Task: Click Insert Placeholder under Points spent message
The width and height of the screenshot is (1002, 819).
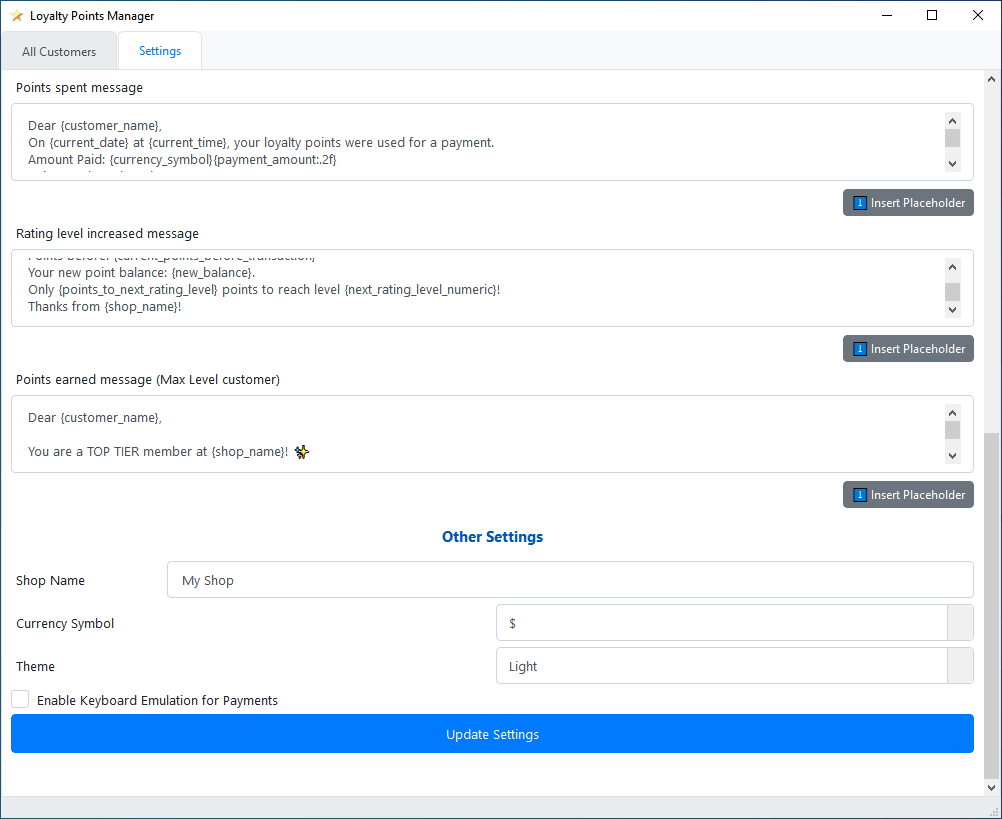Action: (908, 203)
